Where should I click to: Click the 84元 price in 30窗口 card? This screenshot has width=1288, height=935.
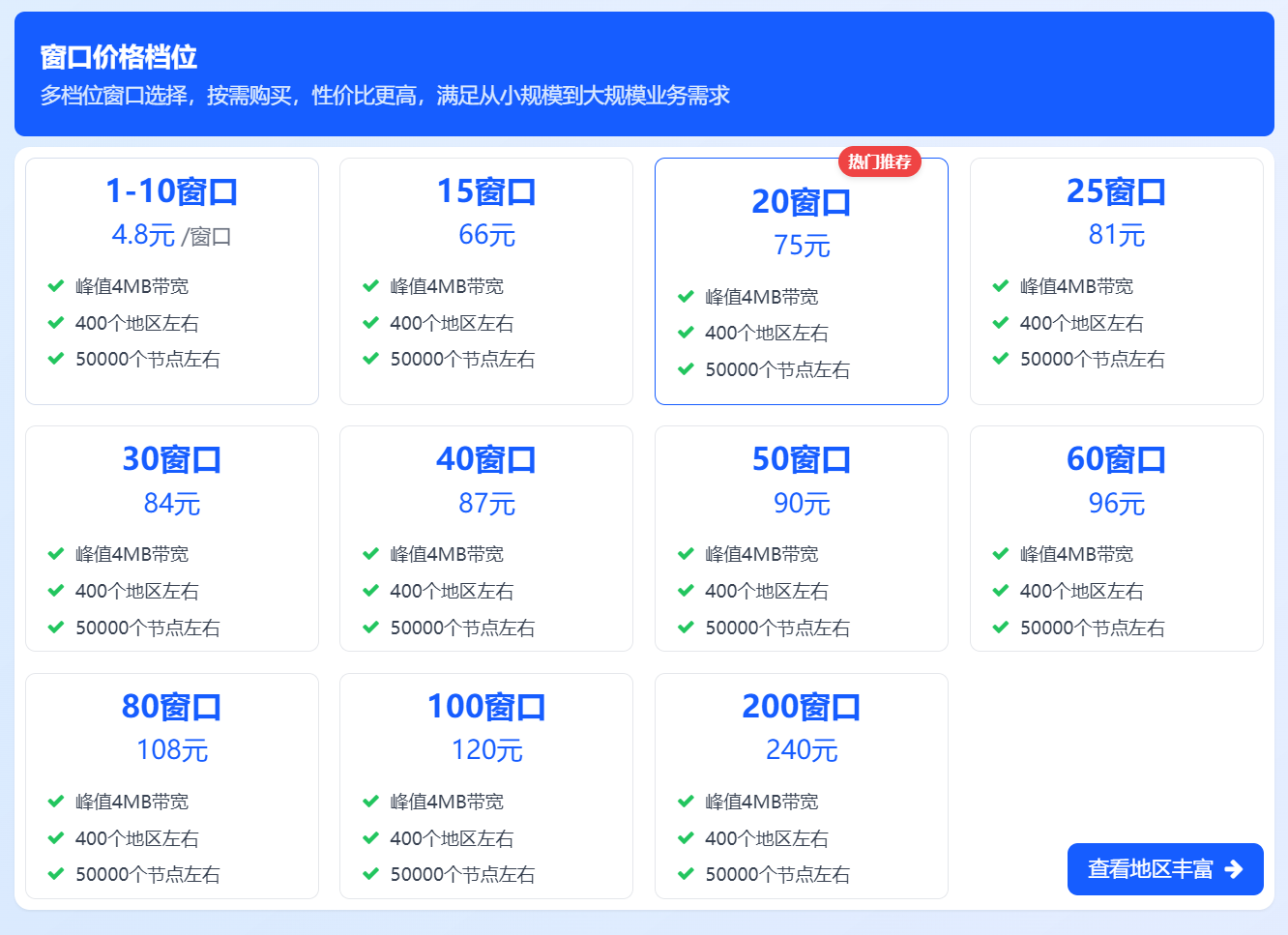[172, 504]
